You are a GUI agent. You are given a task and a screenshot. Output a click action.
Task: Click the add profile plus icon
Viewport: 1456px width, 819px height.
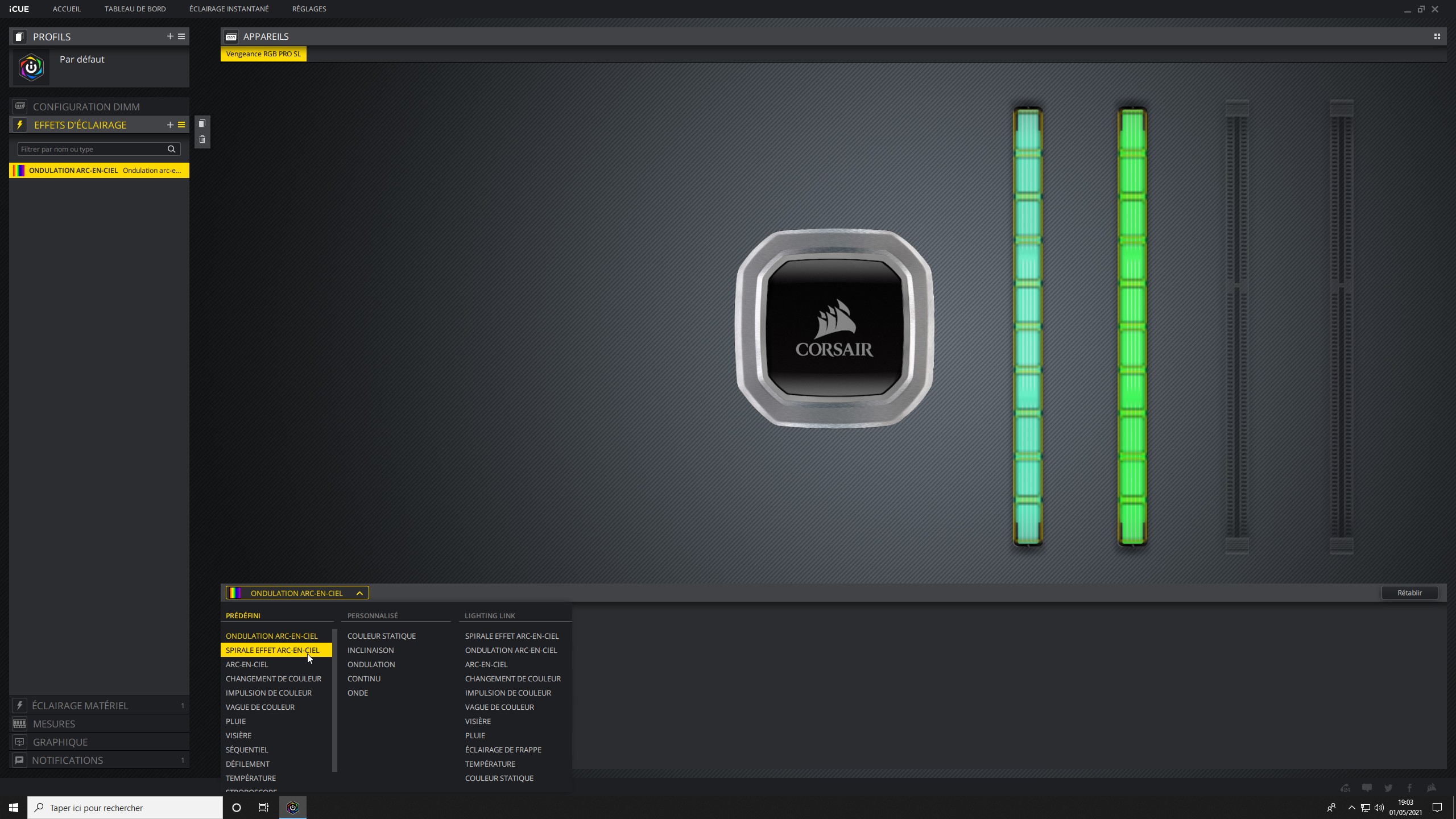[x=169, y=36]
